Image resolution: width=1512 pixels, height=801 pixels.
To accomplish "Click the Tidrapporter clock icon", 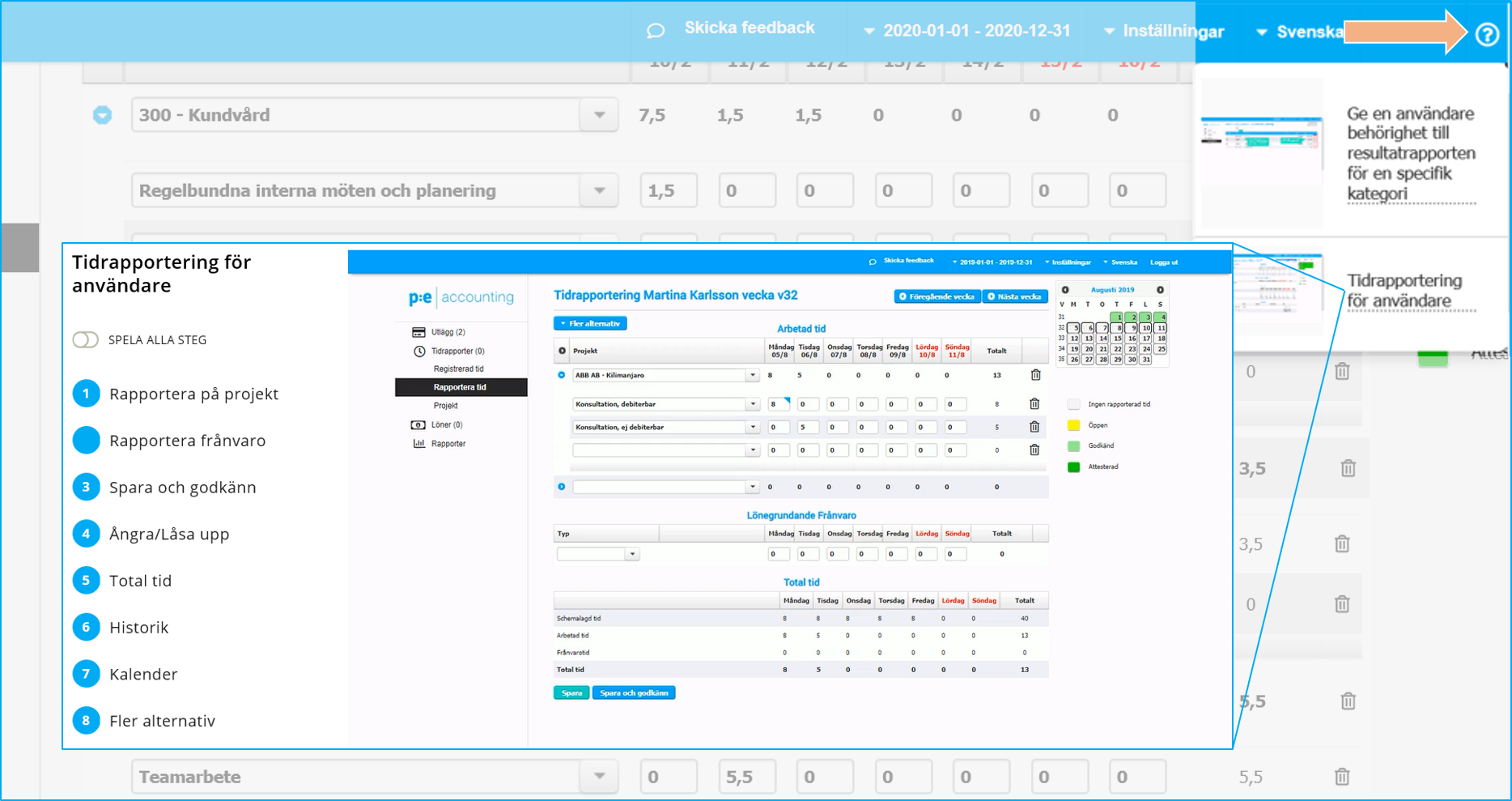I will 418,351.
